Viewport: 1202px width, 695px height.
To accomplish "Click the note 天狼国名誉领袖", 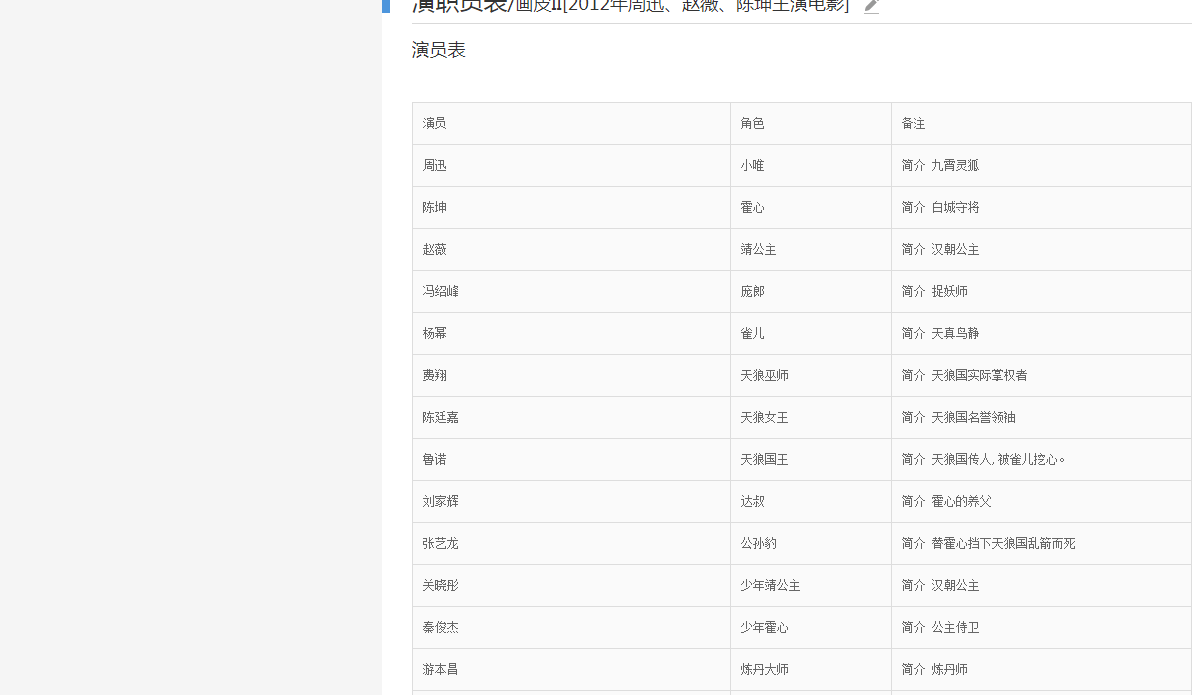I will (x=973, y=417).
